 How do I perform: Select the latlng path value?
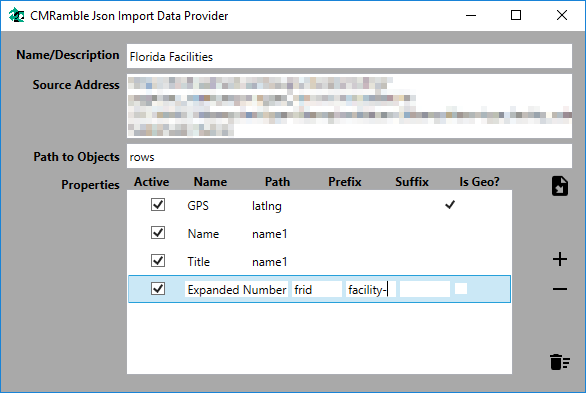[x=267, y=206]
